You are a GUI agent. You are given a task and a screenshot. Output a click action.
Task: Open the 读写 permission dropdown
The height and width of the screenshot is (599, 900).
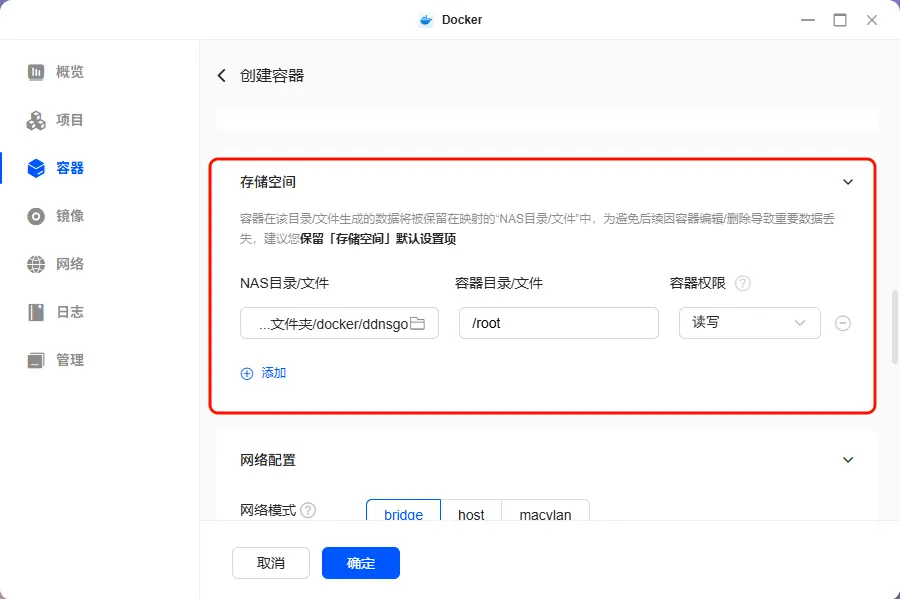point(749,323)
